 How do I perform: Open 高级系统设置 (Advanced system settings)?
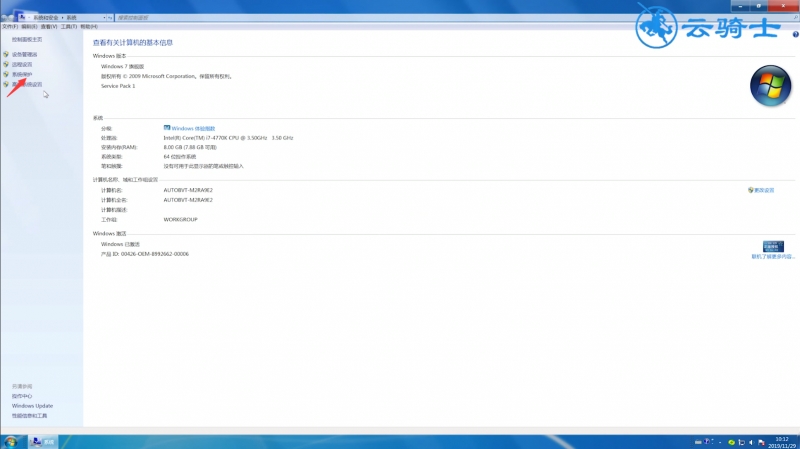27,84
